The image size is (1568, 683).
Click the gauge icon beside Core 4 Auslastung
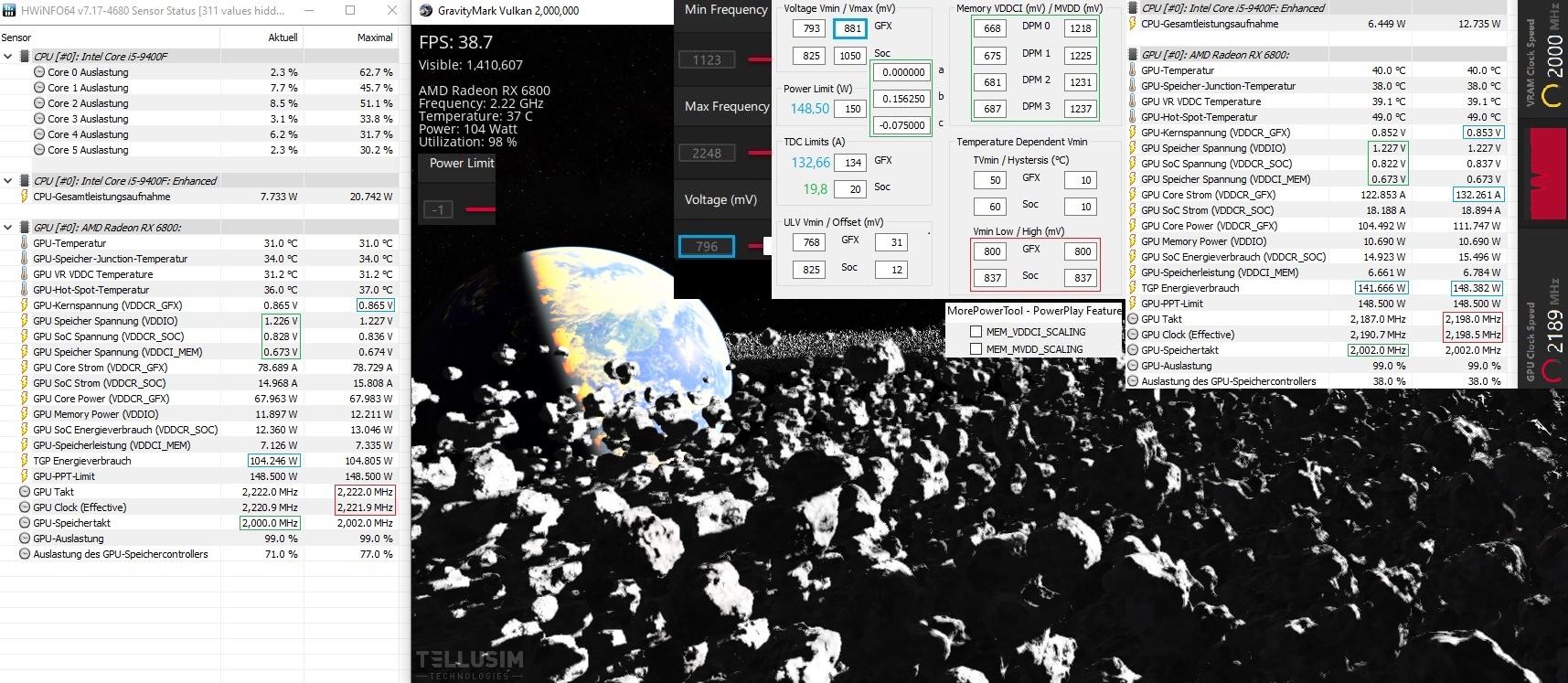tap(39, 133)
